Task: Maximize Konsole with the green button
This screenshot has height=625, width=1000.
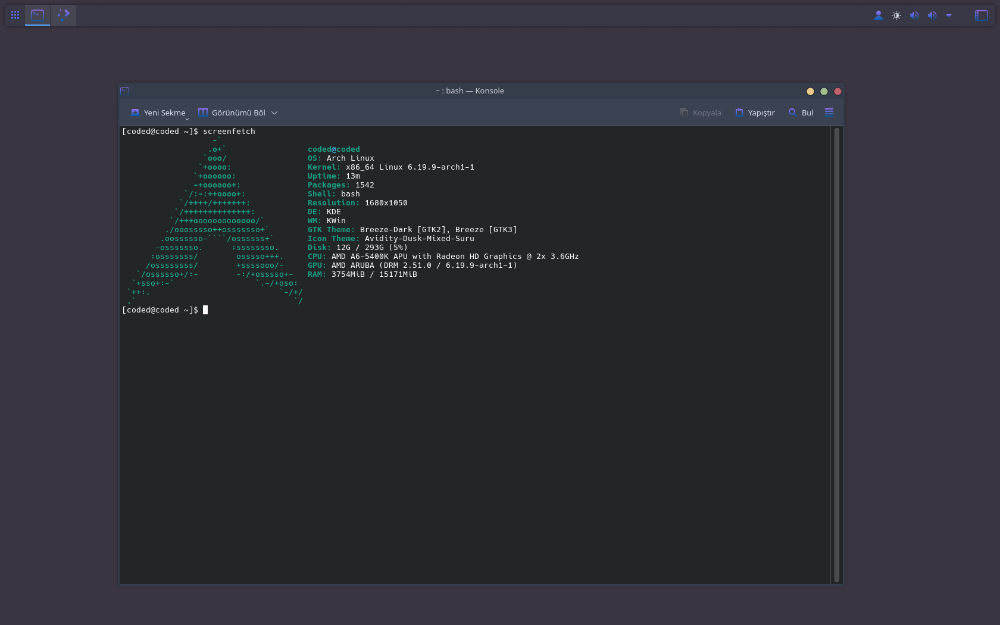Action: (824, 91)
